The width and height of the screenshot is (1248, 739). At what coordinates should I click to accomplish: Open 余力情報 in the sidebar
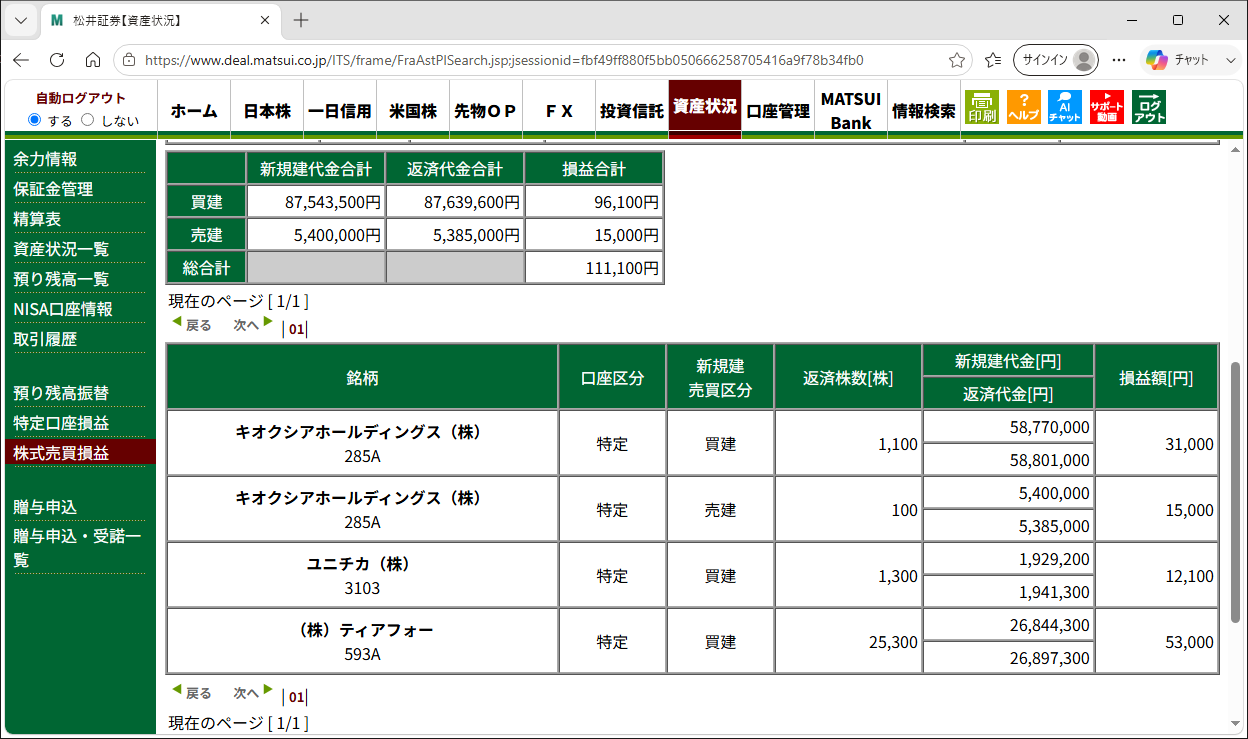[x=45, y=159]
